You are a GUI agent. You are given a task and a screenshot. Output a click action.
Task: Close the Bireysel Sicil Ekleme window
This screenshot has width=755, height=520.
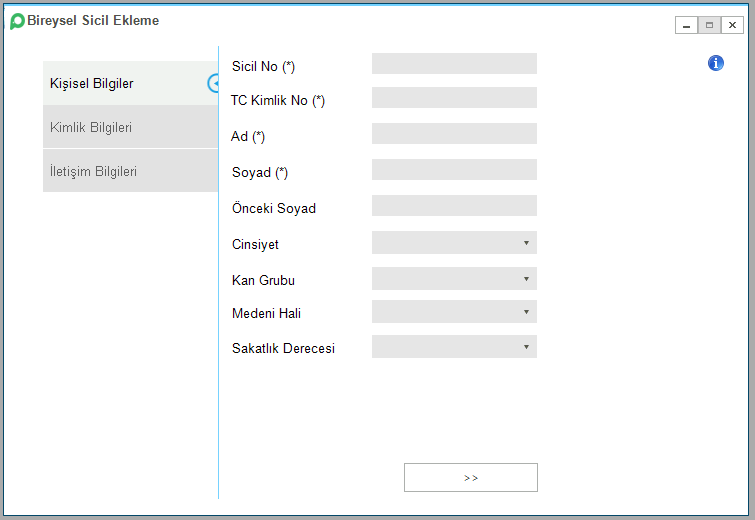732,25
